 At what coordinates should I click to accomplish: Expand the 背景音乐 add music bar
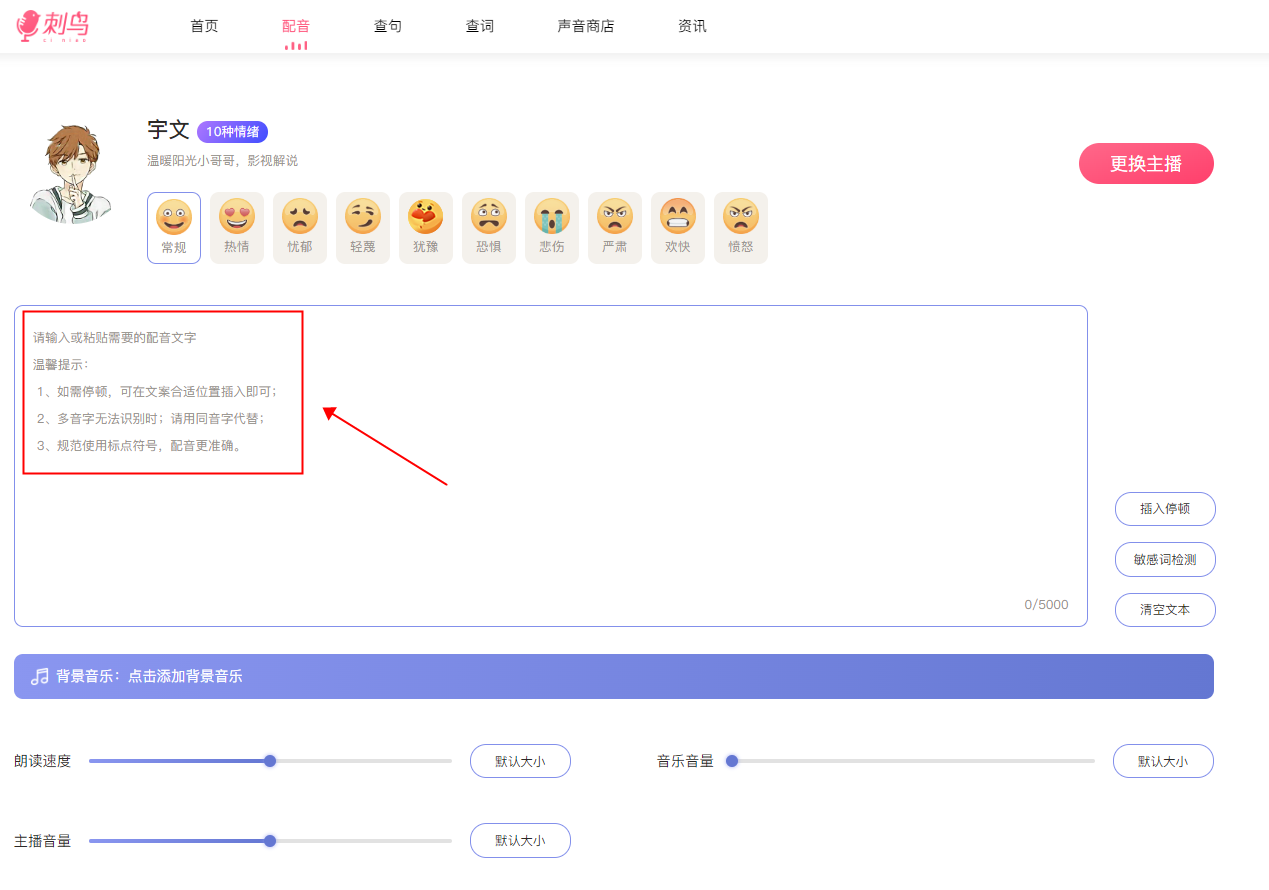click(613, 676)
